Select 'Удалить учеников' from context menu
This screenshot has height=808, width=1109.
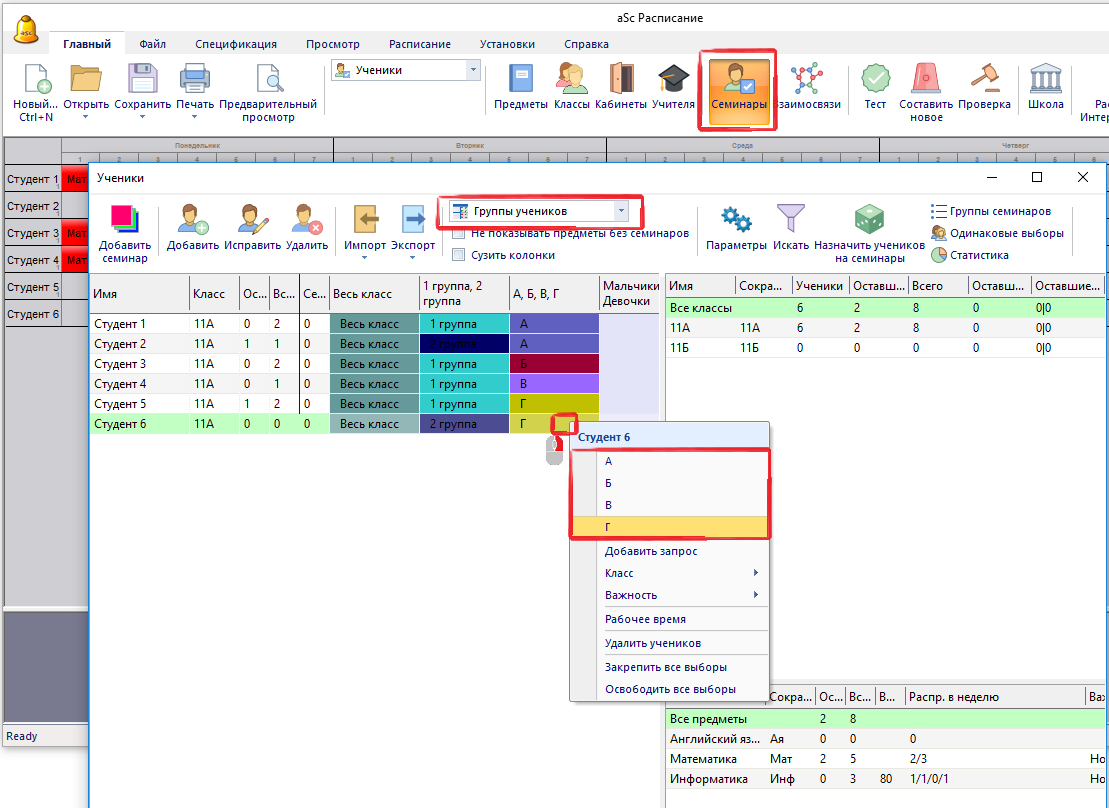click(652, 643)
